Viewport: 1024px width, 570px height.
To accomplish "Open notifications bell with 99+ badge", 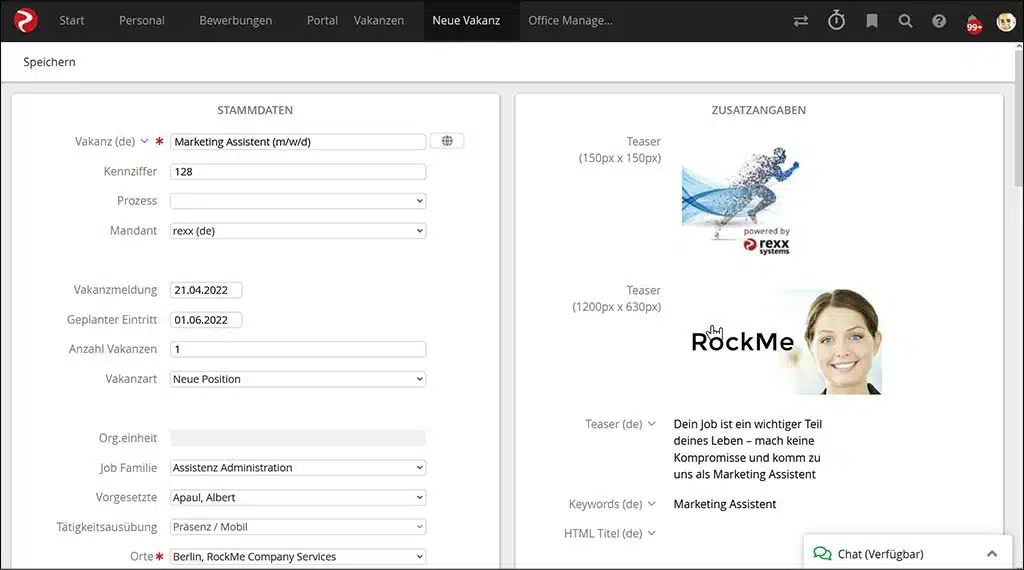I will (x=973, y=23).
